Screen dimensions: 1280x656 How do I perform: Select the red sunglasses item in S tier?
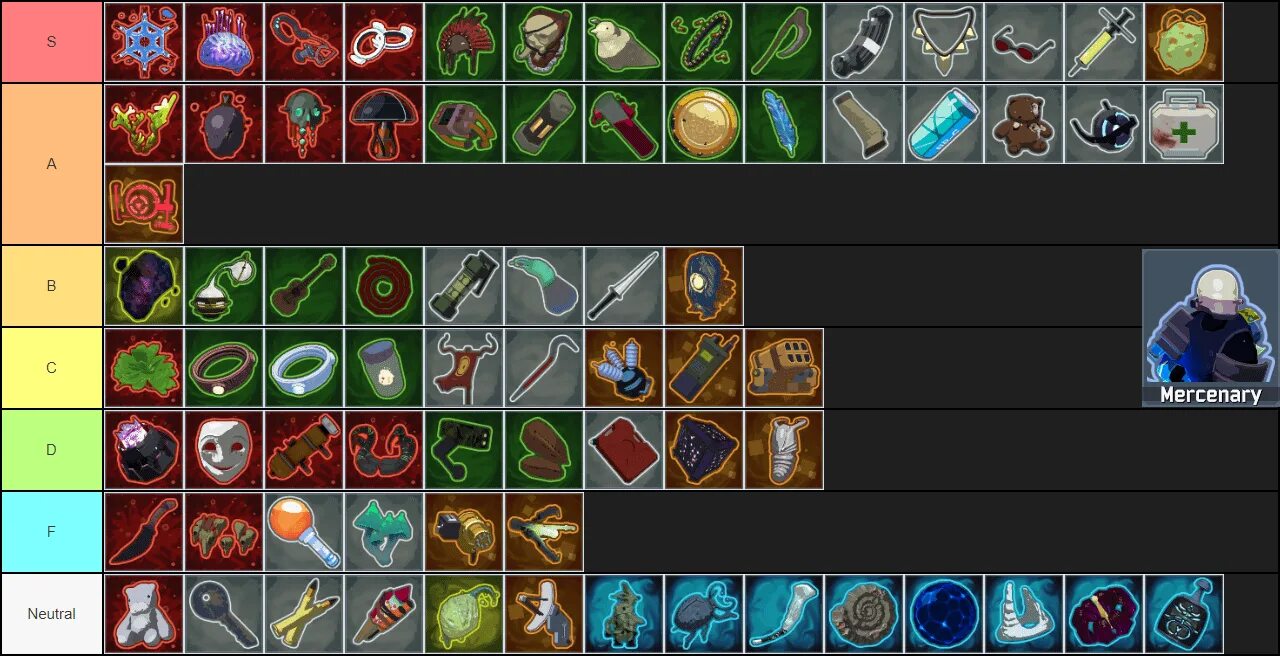tap(1024, 42)
